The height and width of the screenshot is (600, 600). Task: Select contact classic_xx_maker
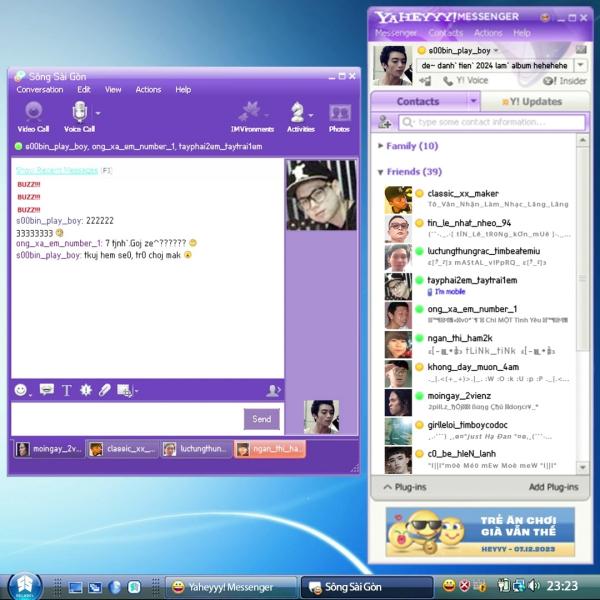pyautogui.click(x=478, y=199)
